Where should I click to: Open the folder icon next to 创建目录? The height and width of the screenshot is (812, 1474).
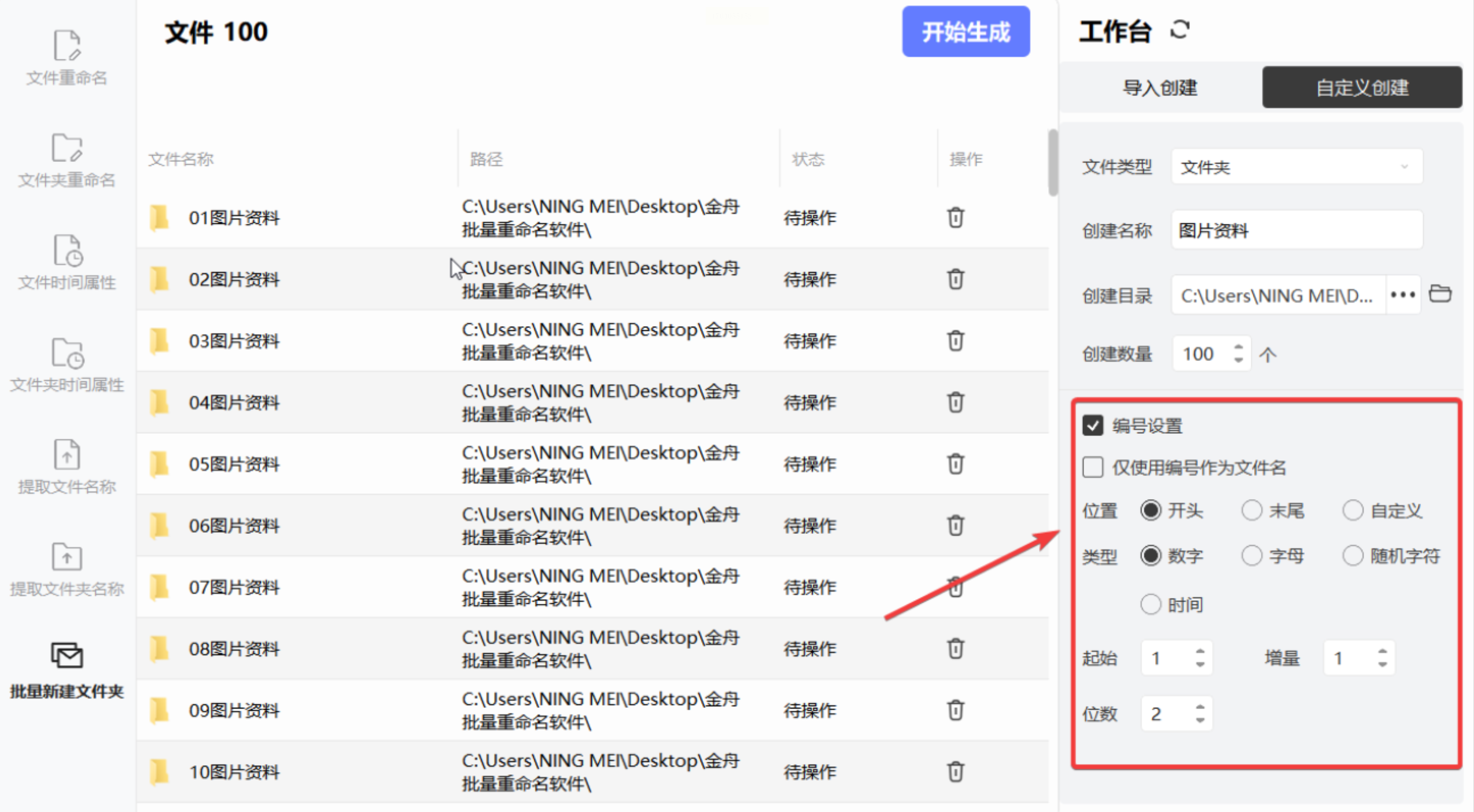(x=1439, y=294)
